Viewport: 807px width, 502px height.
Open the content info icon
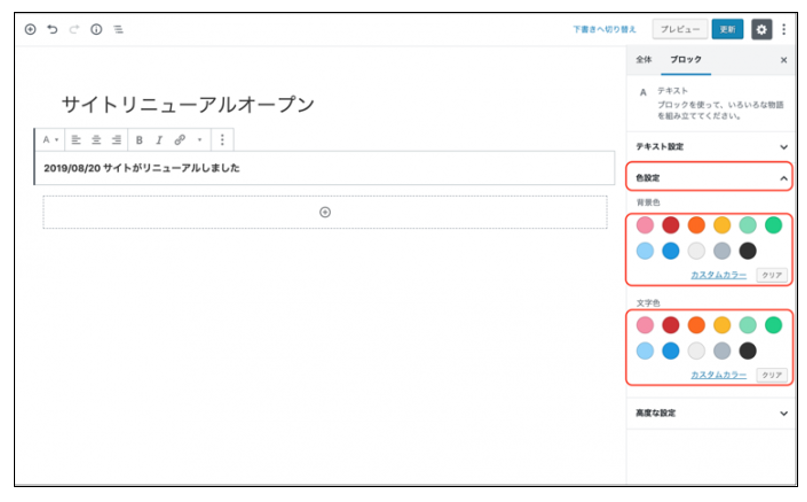tap(97, 30)
